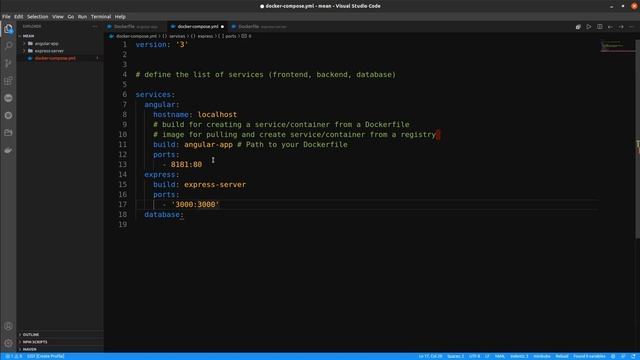
Task: Click 'Found 0 variables' in the status bar
Action: pos(589,356)
